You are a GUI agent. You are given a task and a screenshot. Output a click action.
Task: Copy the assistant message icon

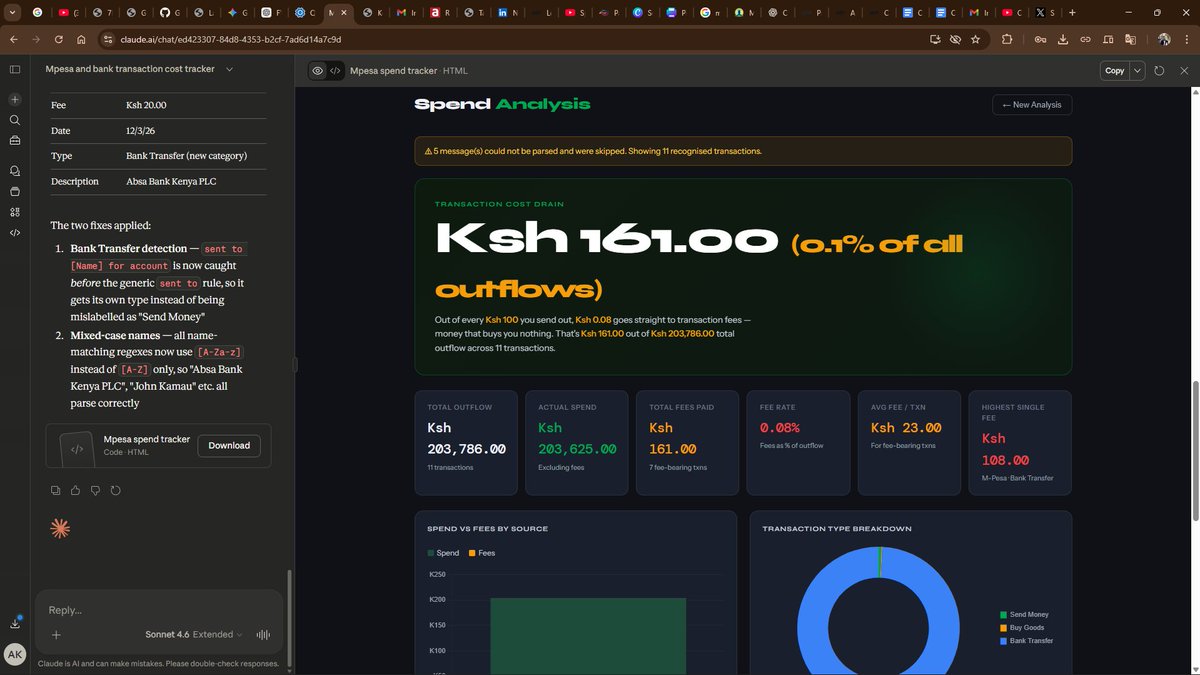56,490
